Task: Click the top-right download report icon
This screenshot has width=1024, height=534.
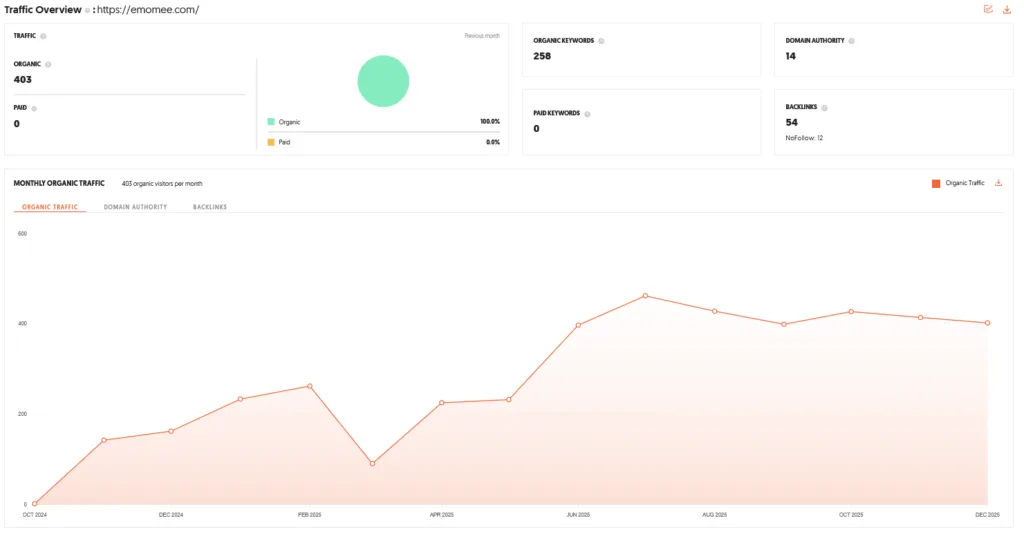Action: [1006, 9]
